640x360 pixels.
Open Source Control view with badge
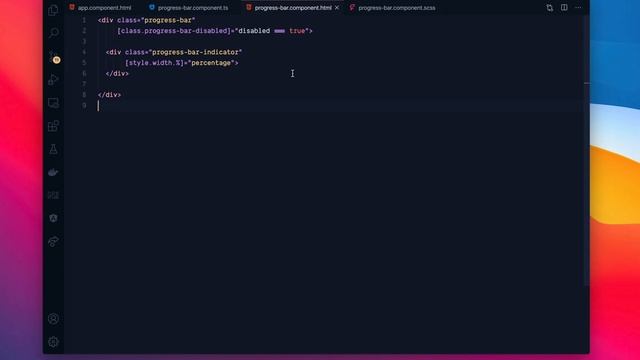[x=53, y=57]
